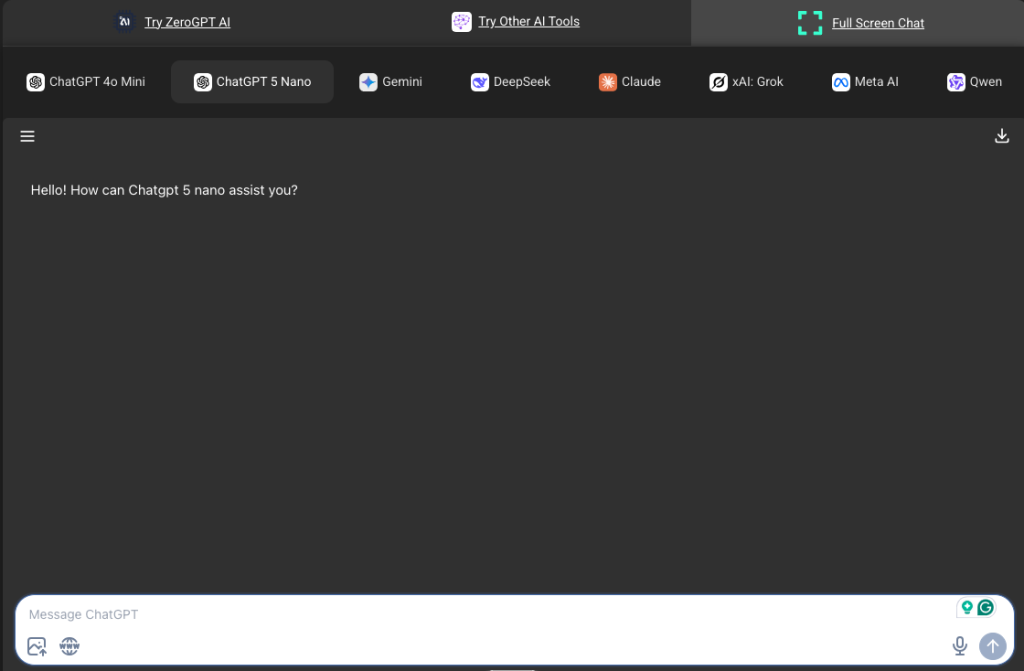
Task: Open the Full Screen Chat link
Action: point(878,24)
